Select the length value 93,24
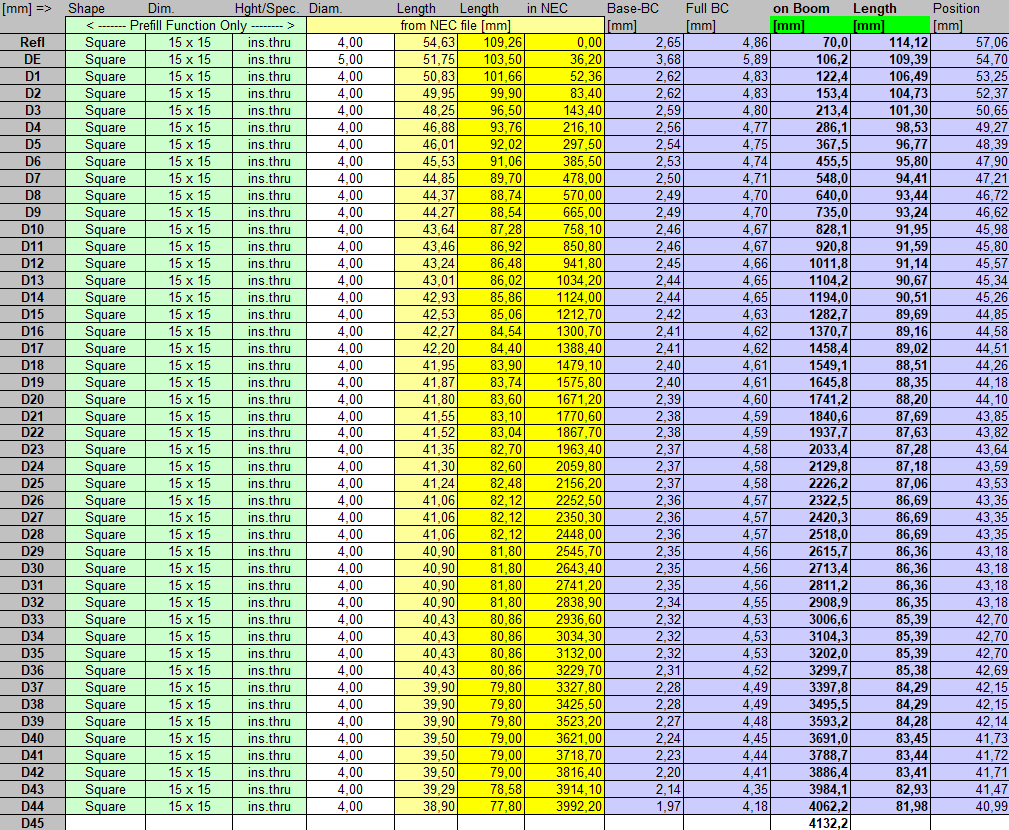Image resolution: width=1009 pixels, height=830 pixels. 891,213
